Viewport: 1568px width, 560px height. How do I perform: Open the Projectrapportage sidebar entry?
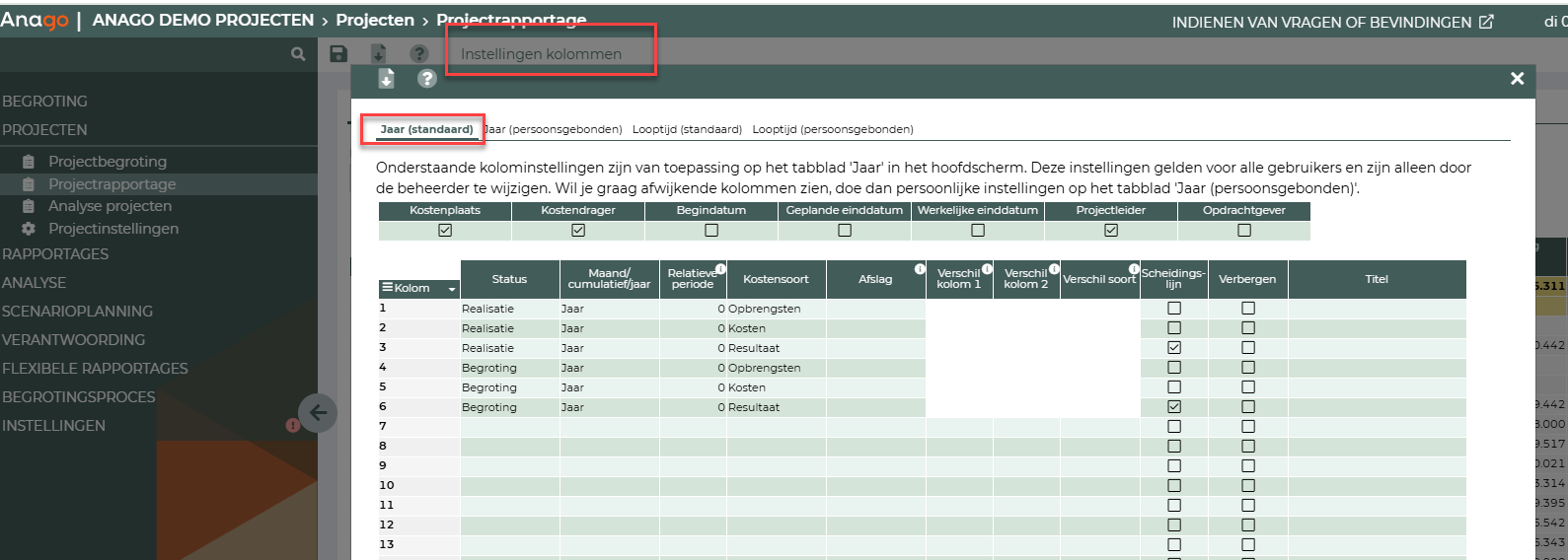pos(112,184)
